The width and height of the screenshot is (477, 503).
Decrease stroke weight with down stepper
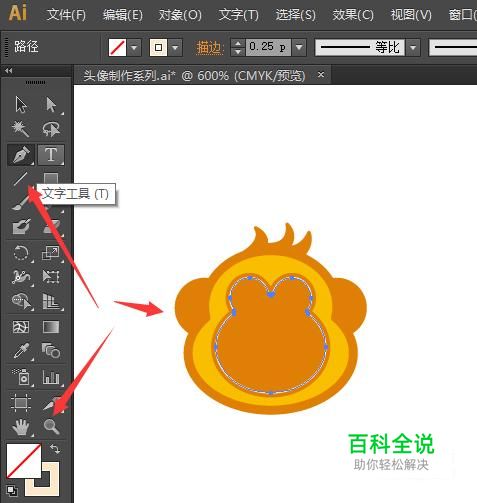tap(238, 52)
